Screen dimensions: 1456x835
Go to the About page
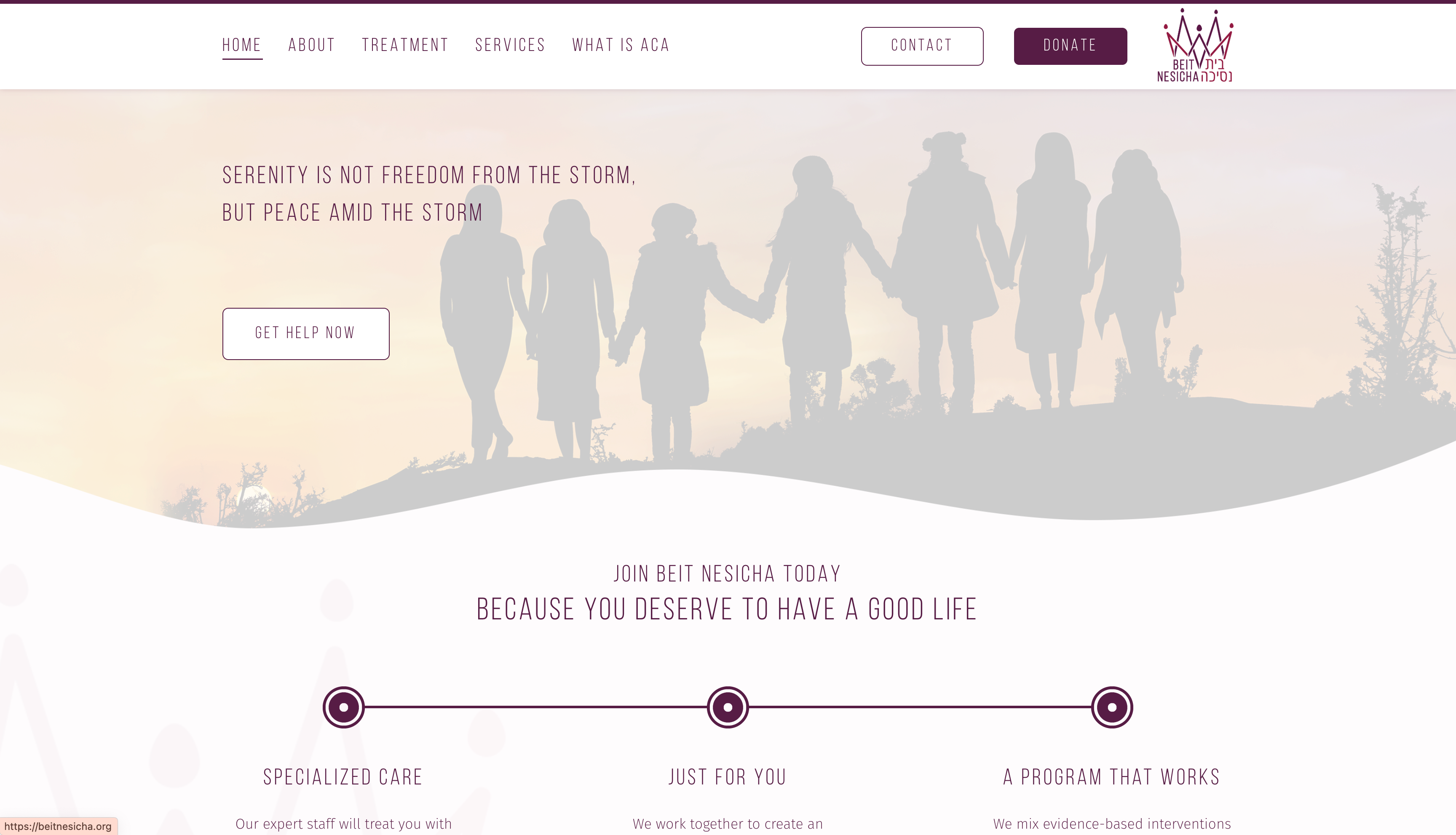click(311, 45)
